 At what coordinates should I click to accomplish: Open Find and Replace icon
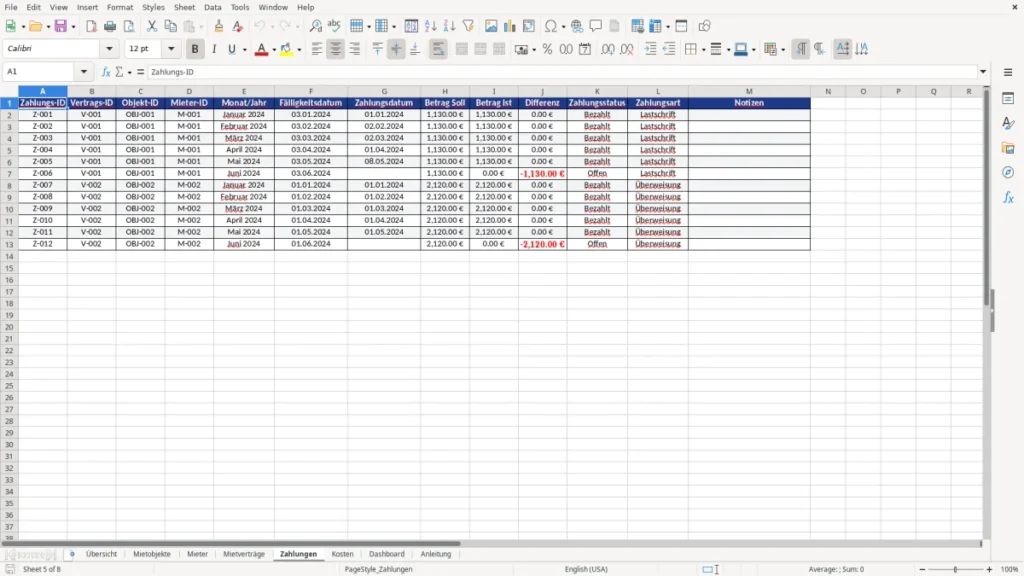pos(315,26)
